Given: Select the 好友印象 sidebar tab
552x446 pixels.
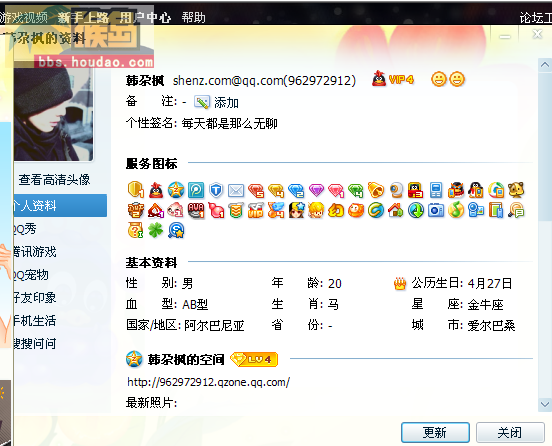Looking at the screenshot, I should pyautogui.click(x=34, y=298).
